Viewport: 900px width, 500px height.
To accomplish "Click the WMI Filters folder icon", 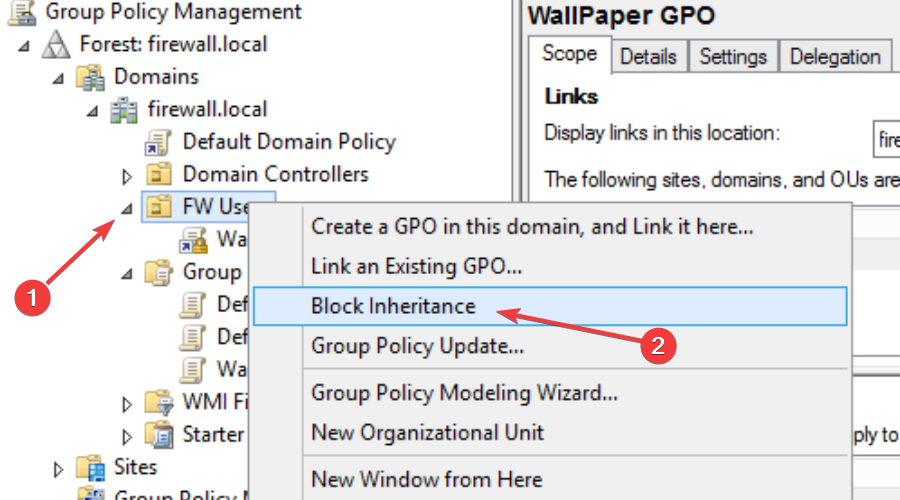I will 160,402.
